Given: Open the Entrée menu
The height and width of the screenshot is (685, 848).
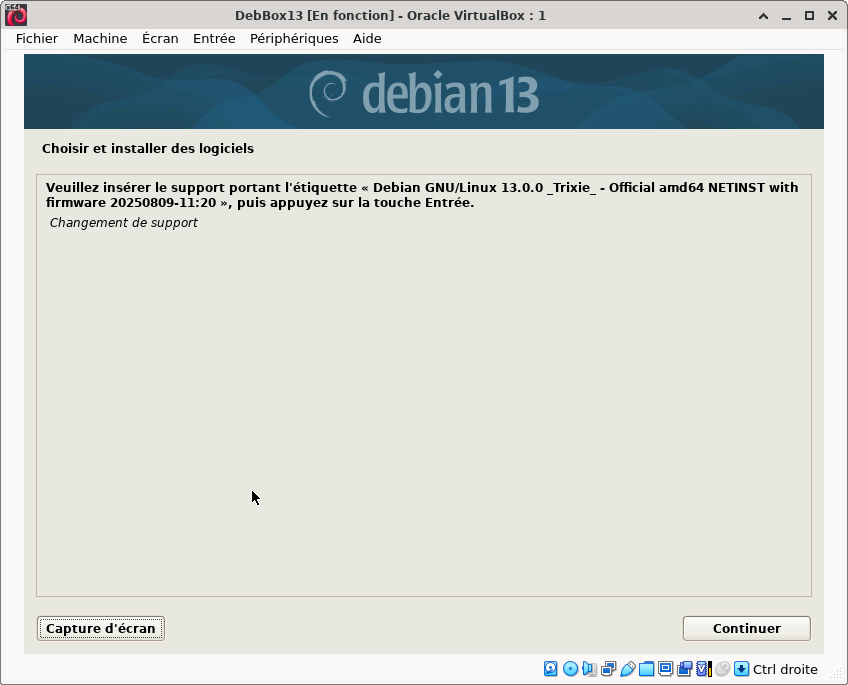Looking at the screenshot, I should tap(214, 38).
